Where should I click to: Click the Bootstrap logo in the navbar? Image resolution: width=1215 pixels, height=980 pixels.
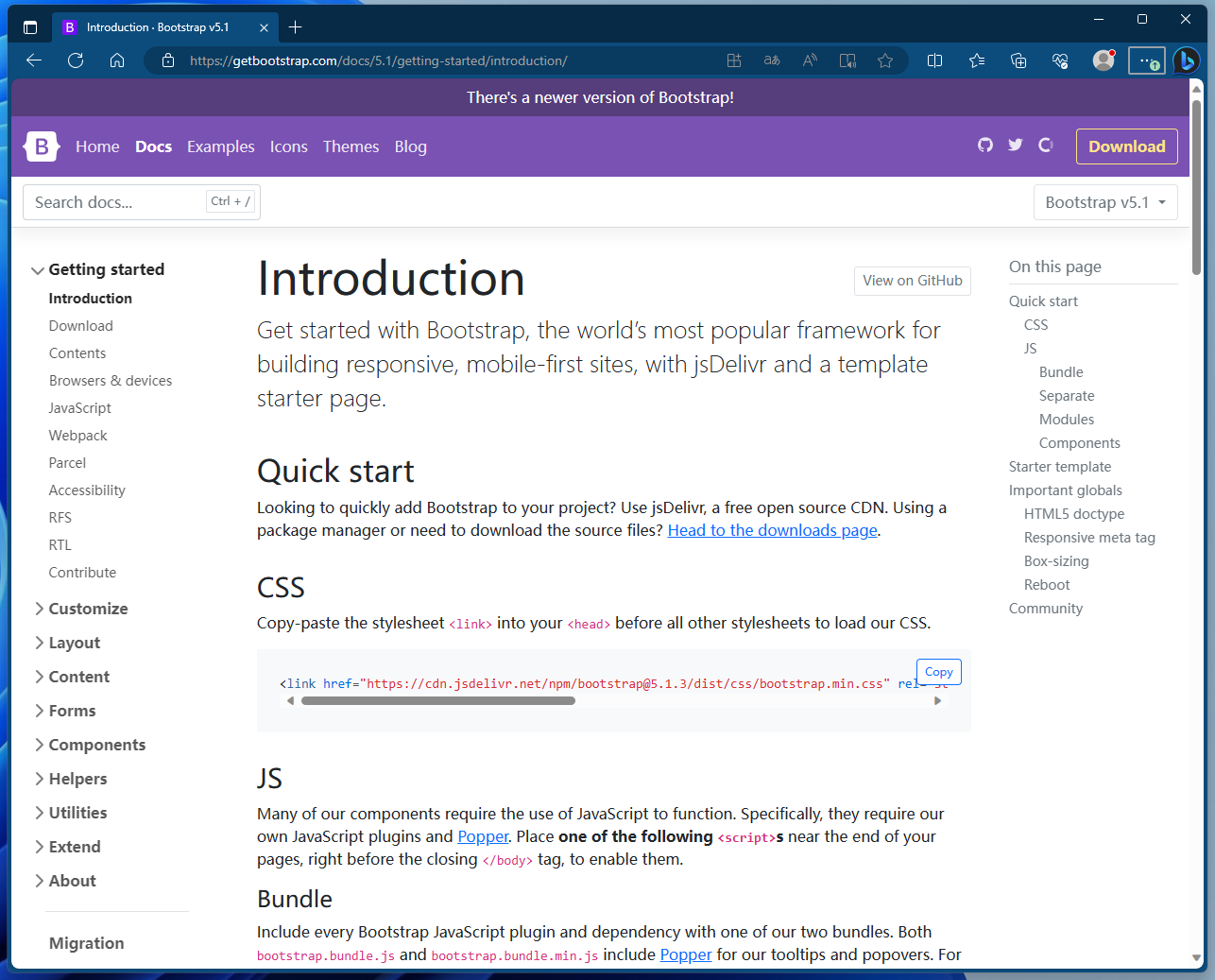pos(40,146)
